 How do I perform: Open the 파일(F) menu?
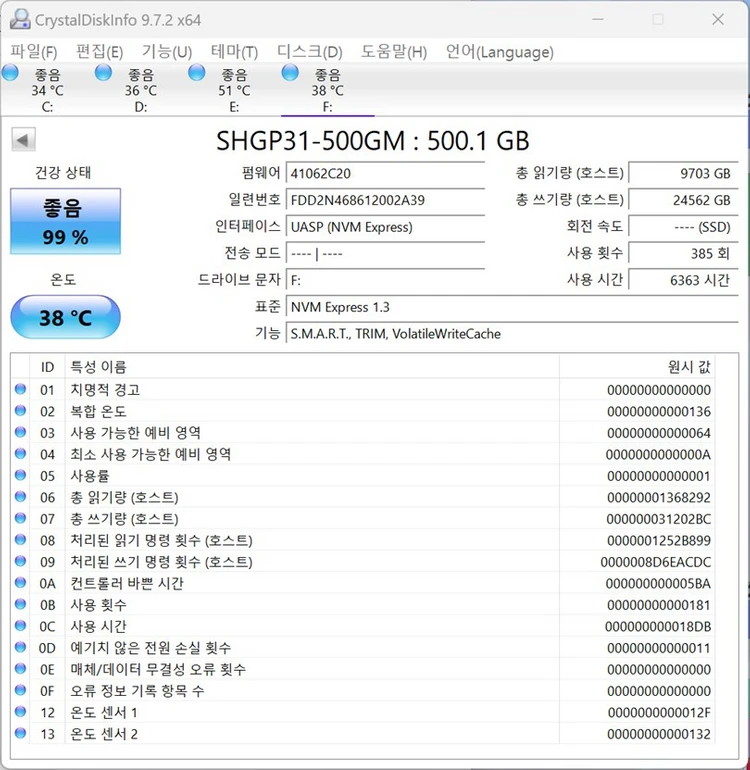pyautogui.click(x=34, y=52)
